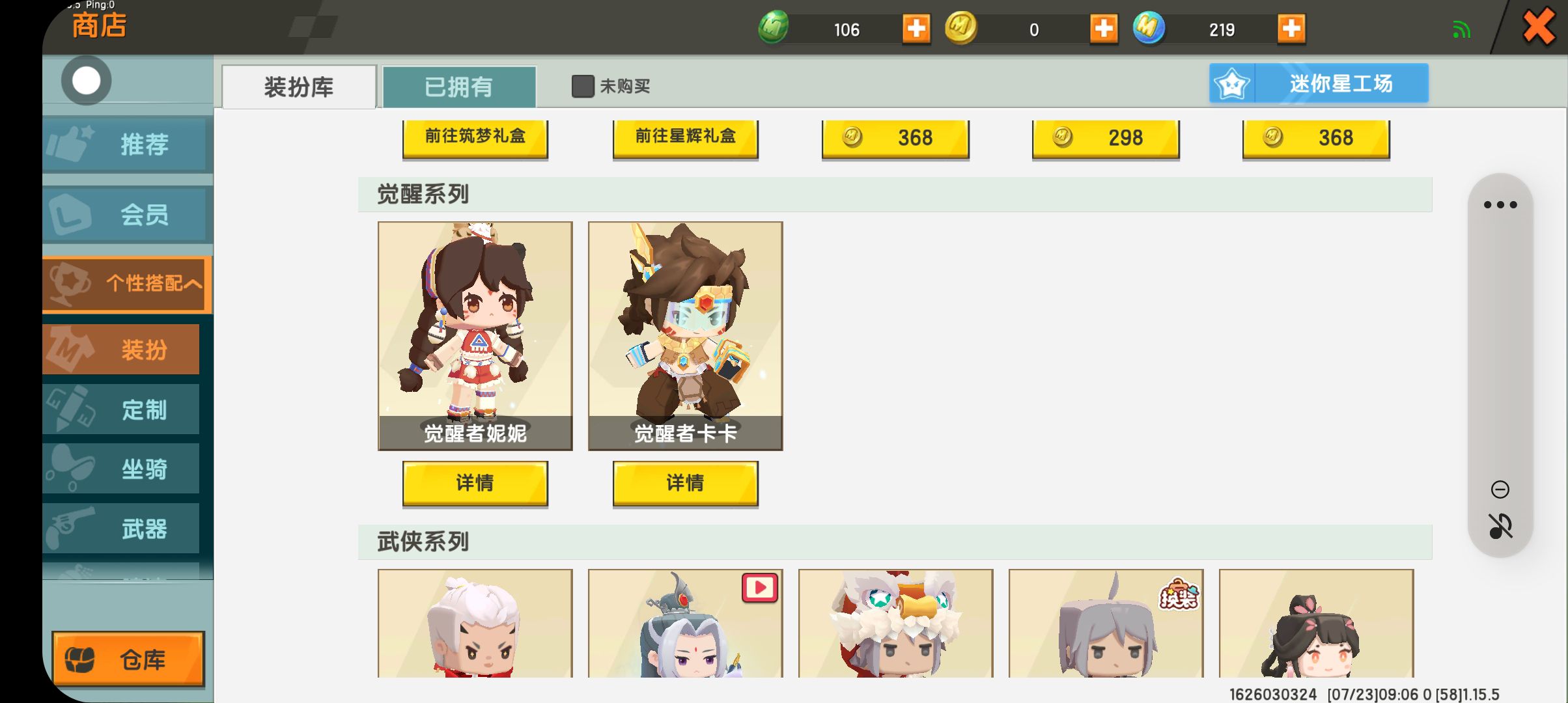Open the 会员 sidebar menu

127,215
